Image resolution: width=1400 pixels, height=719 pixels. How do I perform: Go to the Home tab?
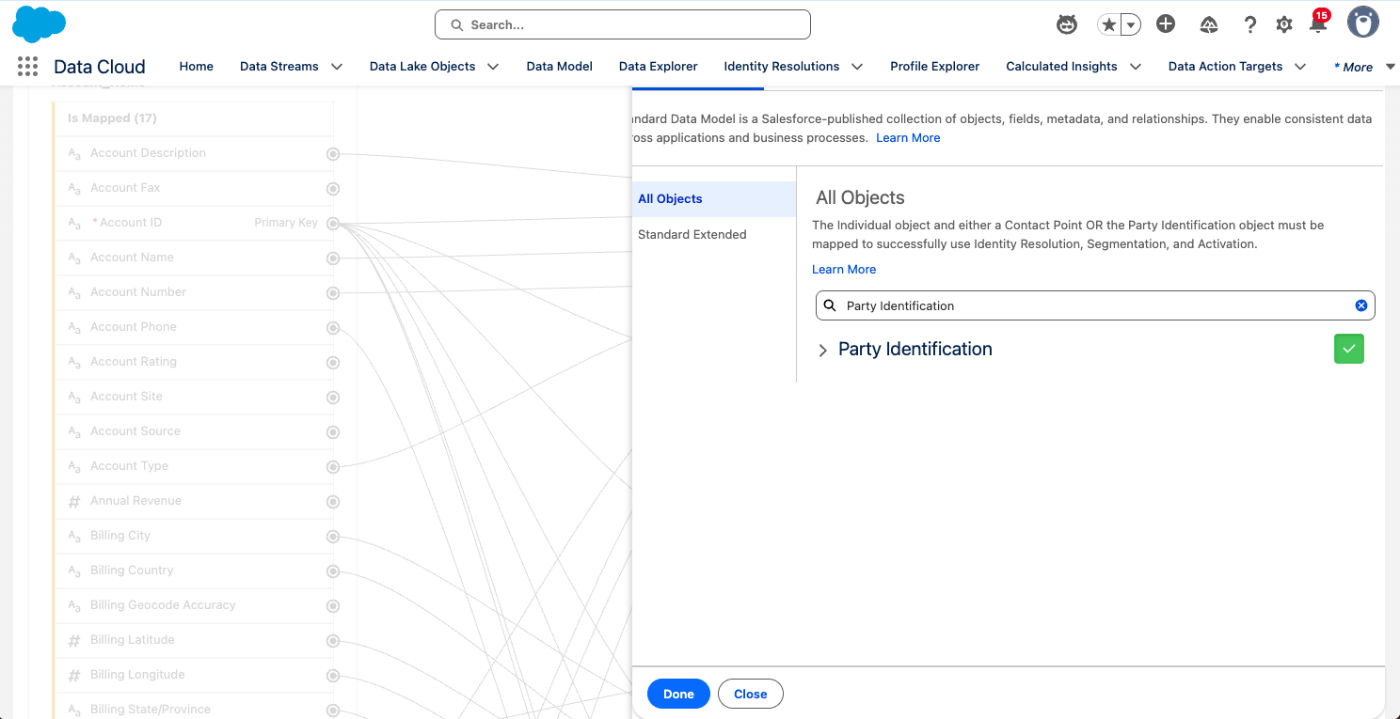196,66
